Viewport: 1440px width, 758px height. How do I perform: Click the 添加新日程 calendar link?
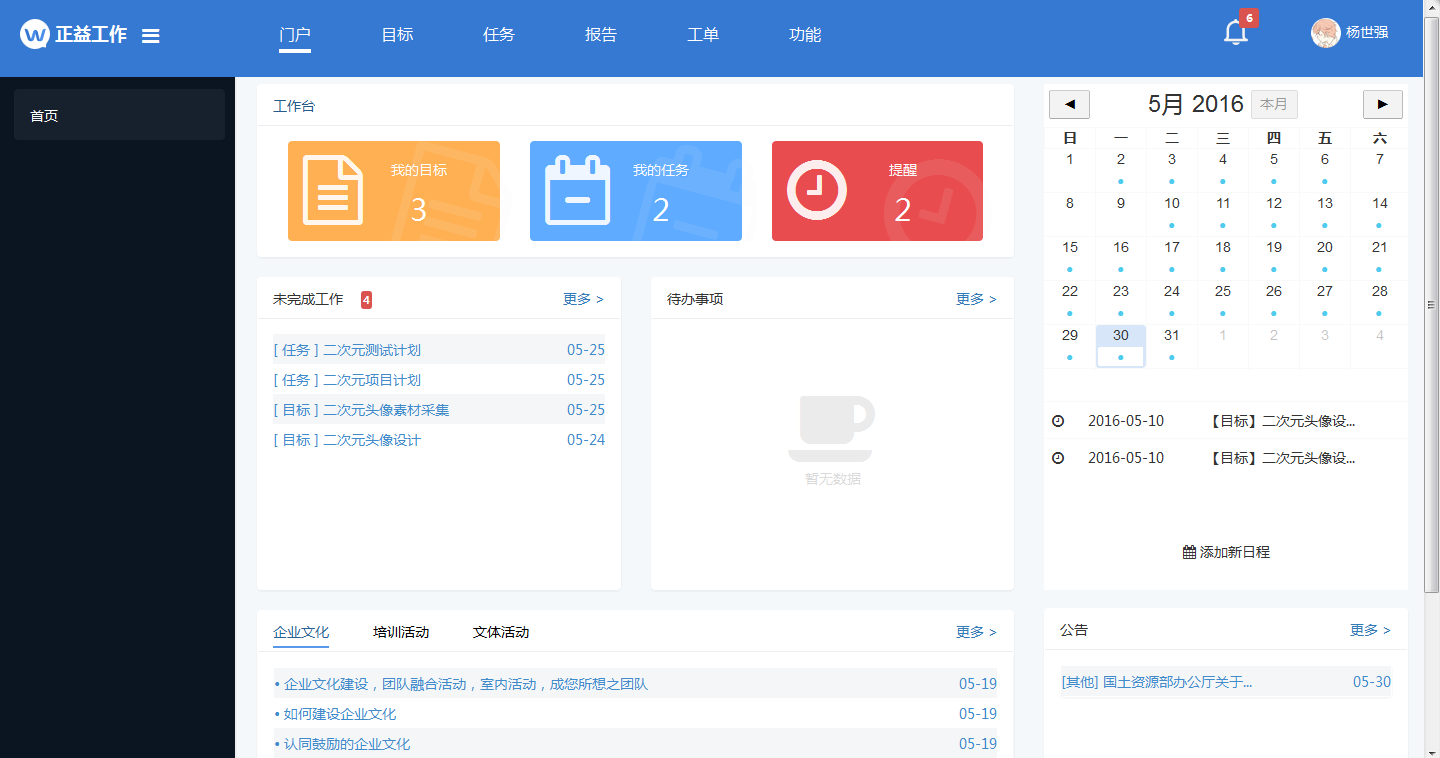pyautogui.click(x=1226, y=552)
